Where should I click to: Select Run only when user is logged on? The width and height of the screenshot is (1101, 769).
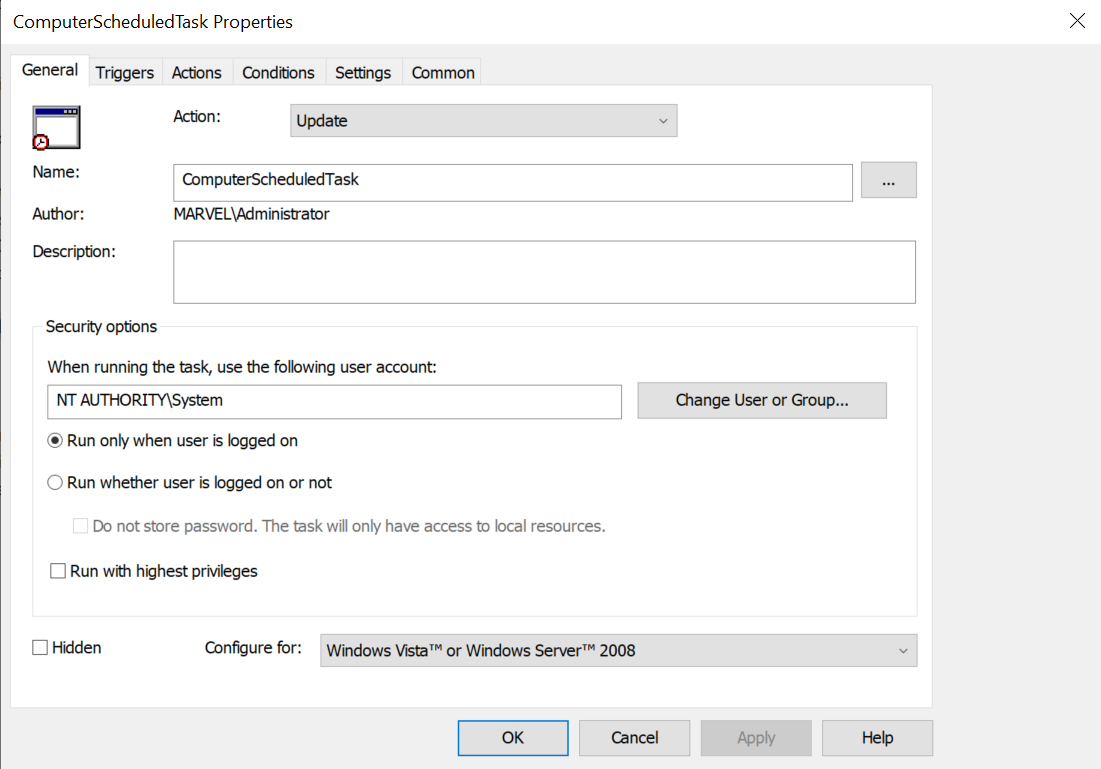click(56, 441)
